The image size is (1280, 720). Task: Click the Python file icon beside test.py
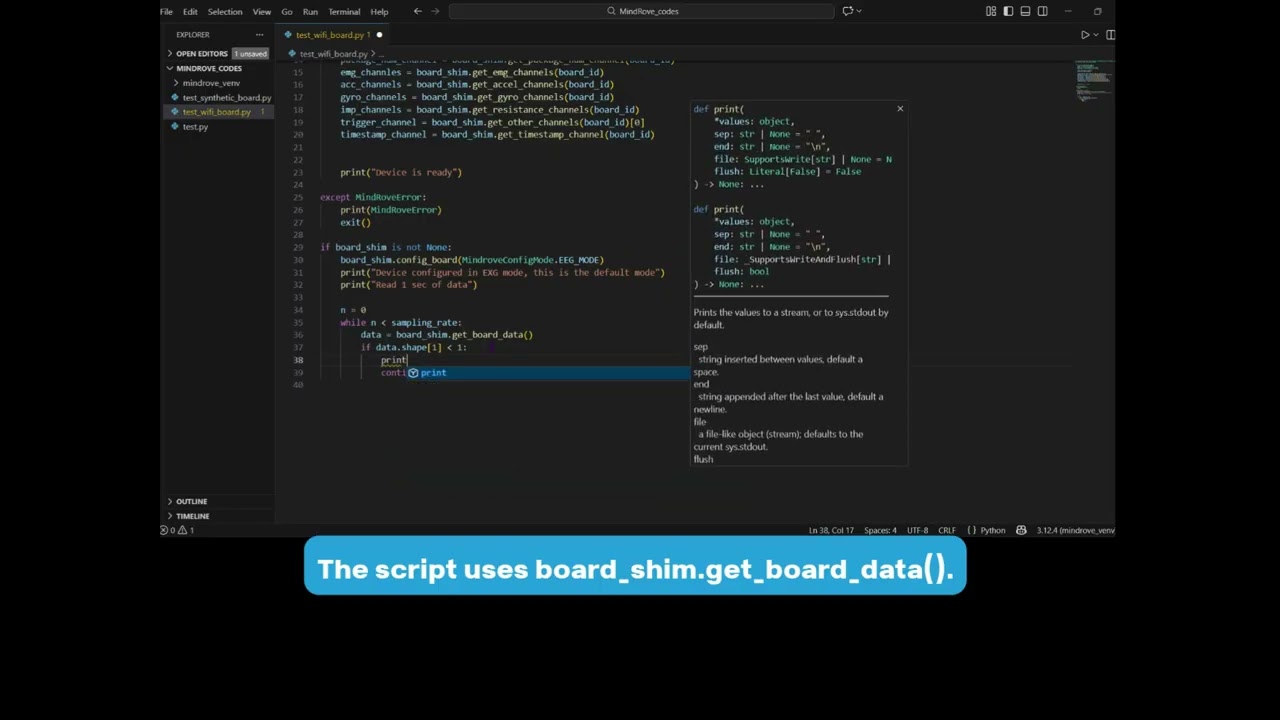[175, 127]
